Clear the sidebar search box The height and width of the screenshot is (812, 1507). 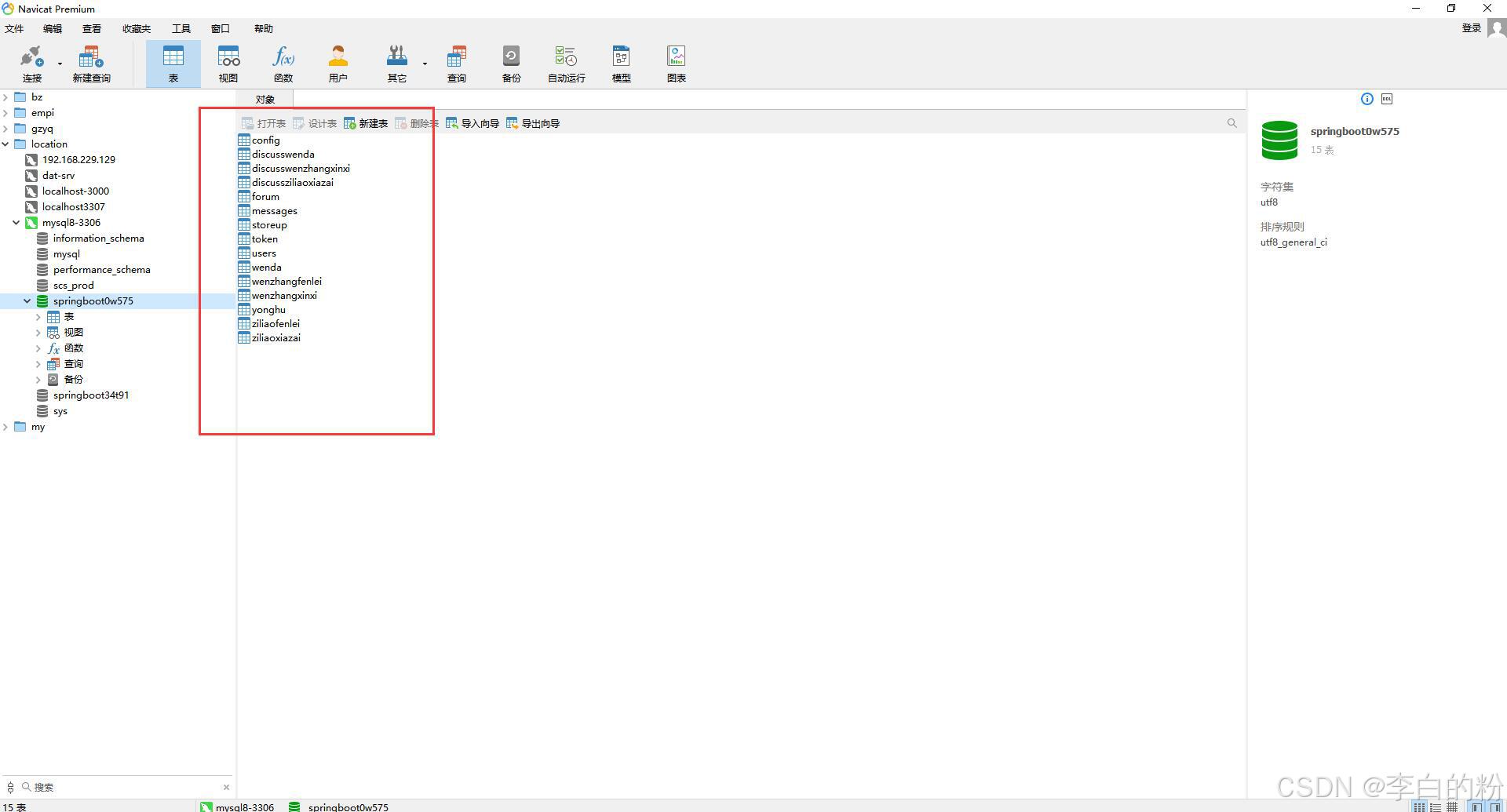coord(226,787)
